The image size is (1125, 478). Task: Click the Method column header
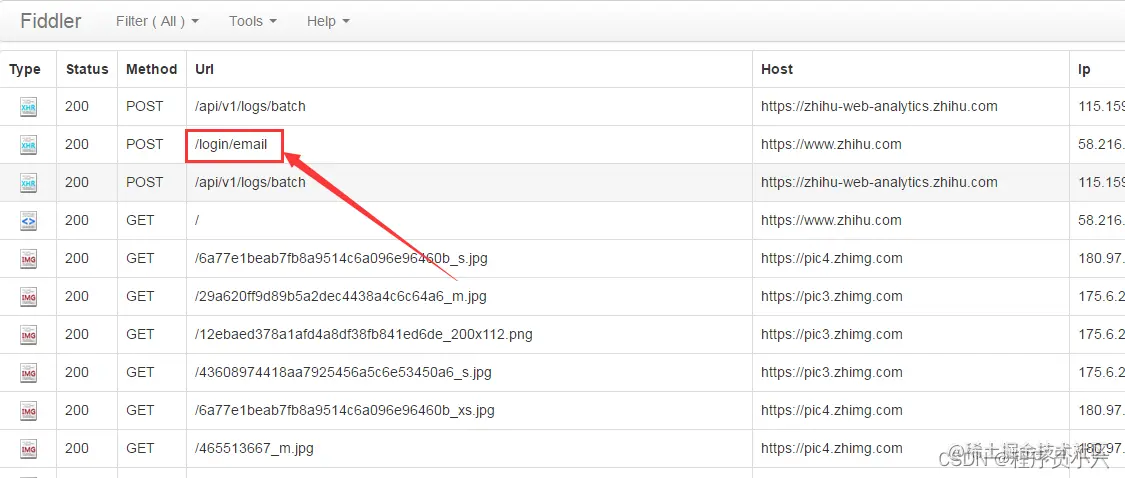click(x=151, y=70)
